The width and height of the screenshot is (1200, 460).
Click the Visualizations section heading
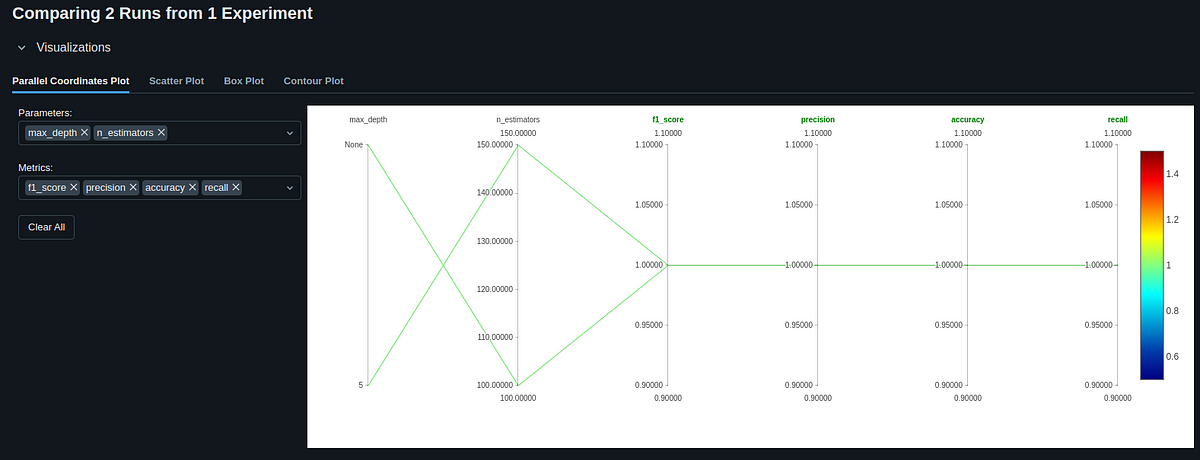[73, 47]
